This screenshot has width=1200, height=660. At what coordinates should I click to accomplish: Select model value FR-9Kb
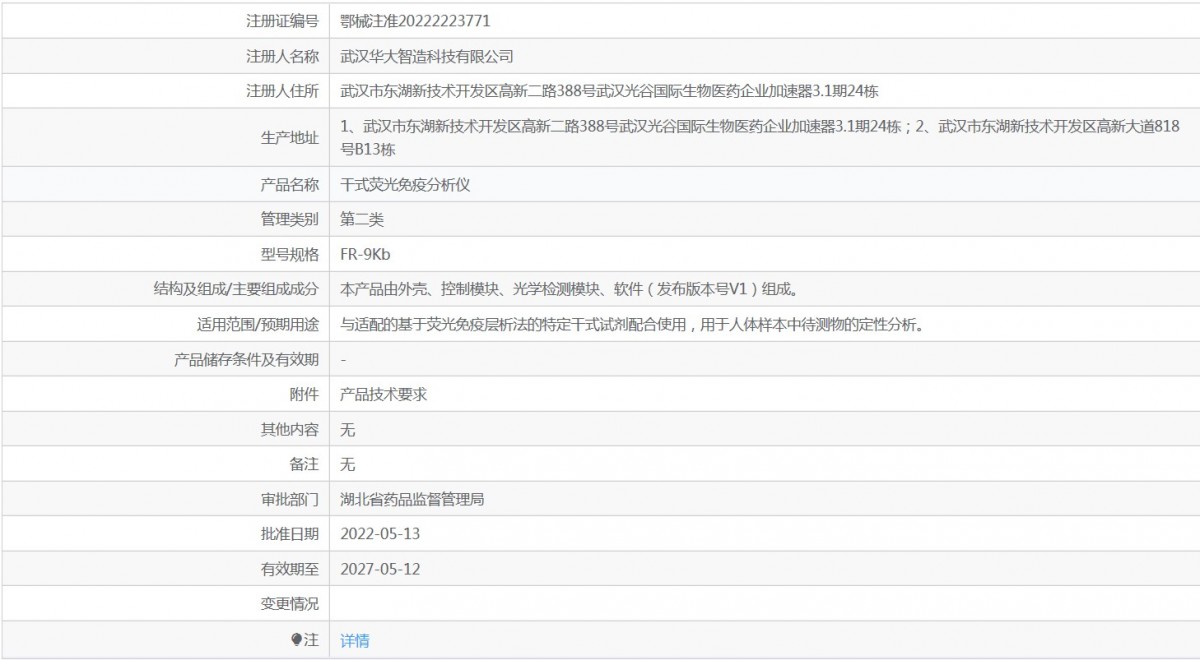point(365,254)
